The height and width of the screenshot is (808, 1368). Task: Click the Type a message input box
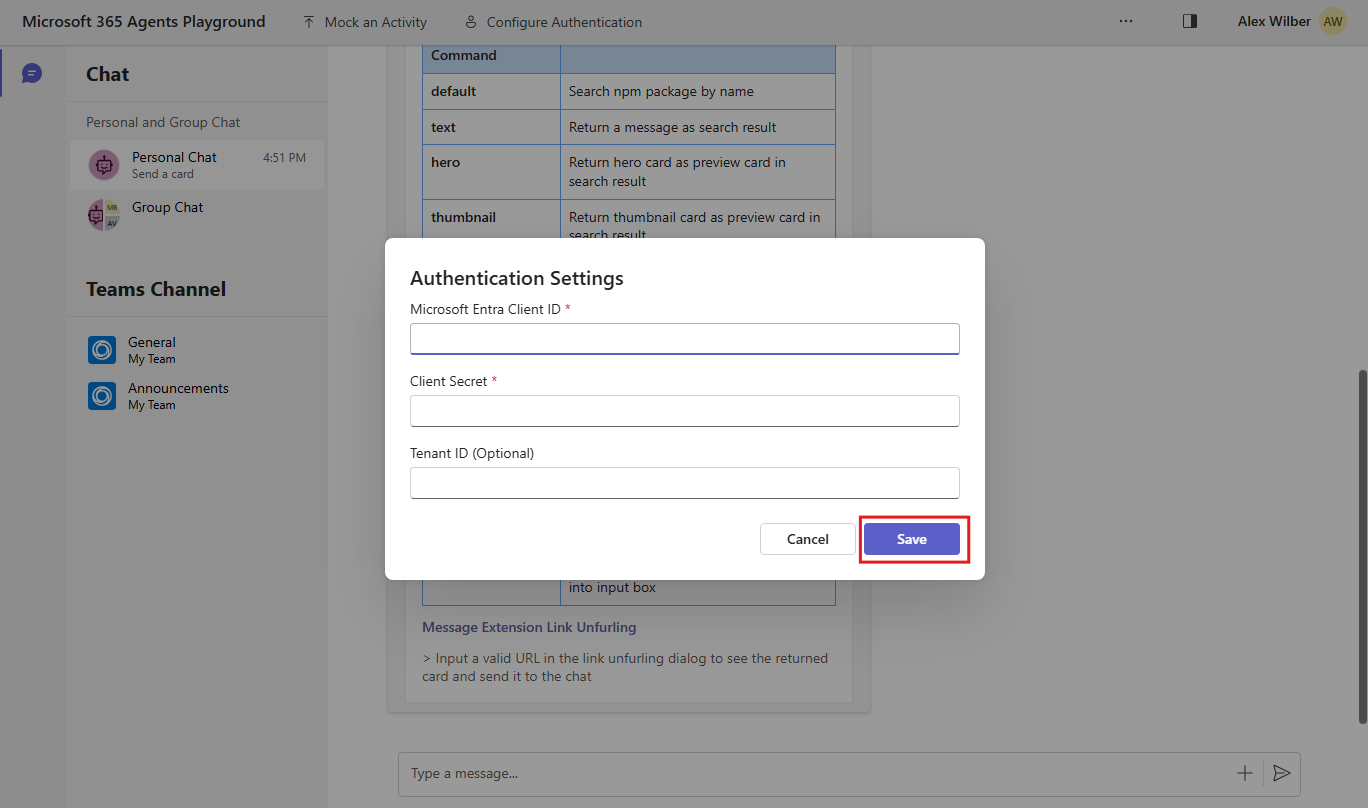pos(700,773)
